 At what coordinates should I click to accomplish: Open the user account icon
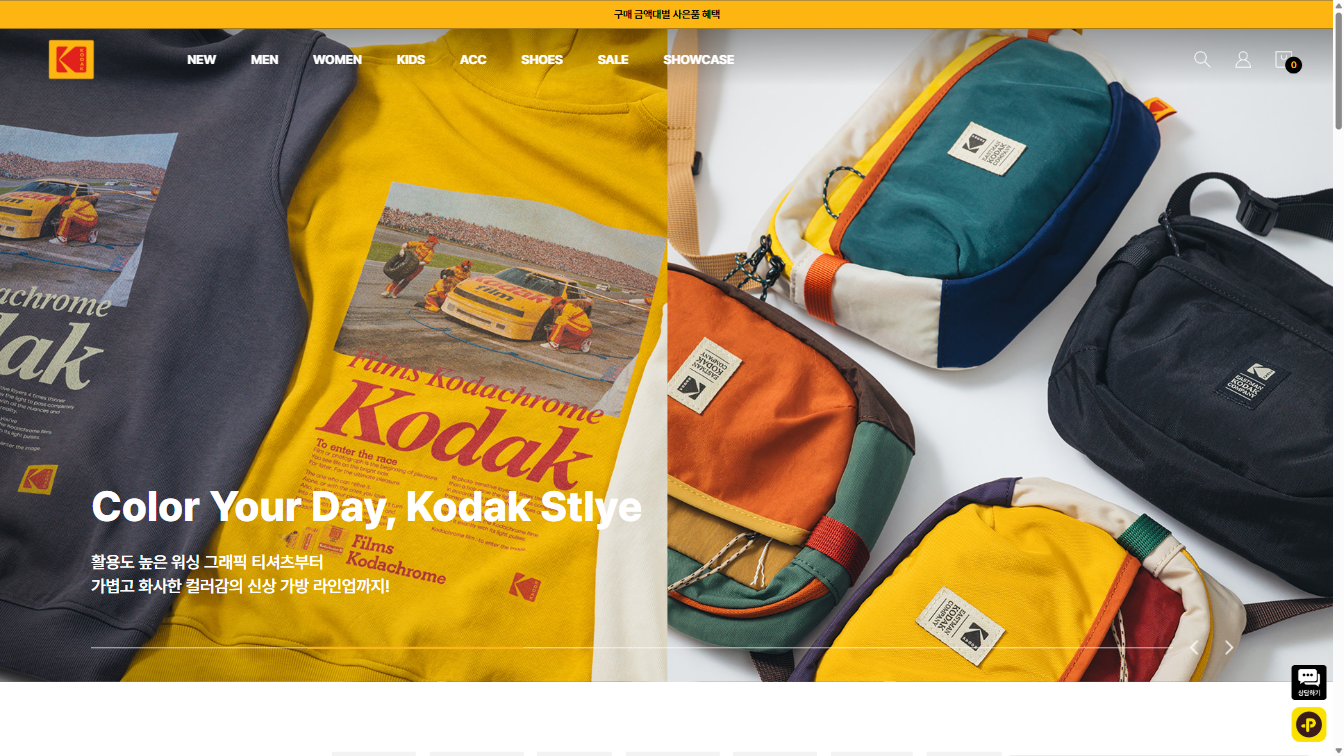point(1243,60)
